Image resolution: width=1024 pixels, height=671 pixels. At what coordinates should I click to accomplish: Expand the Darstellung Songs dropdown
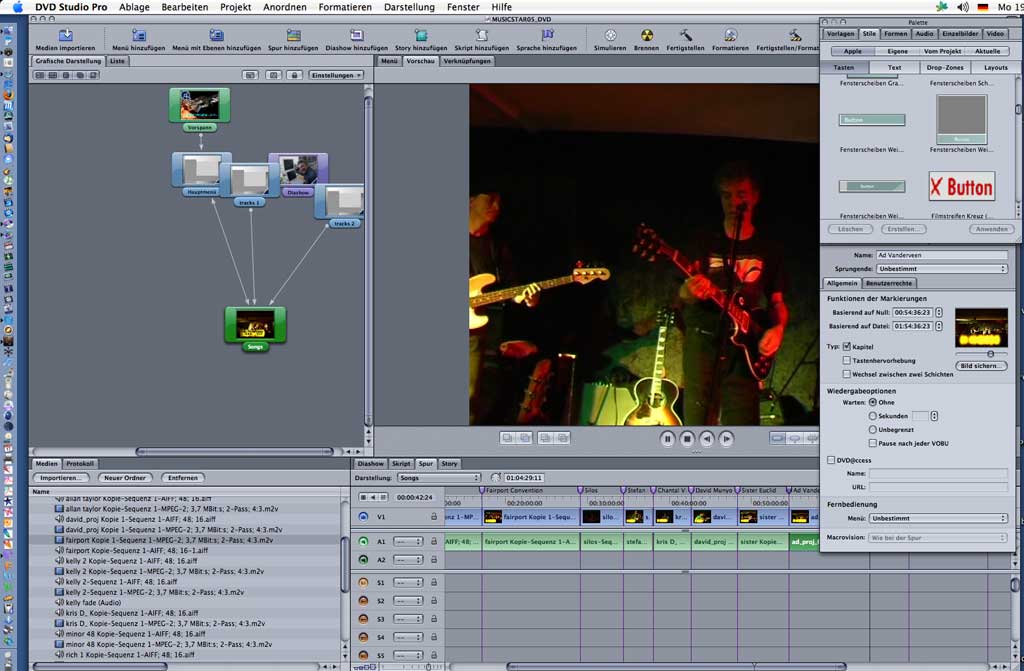438,478
